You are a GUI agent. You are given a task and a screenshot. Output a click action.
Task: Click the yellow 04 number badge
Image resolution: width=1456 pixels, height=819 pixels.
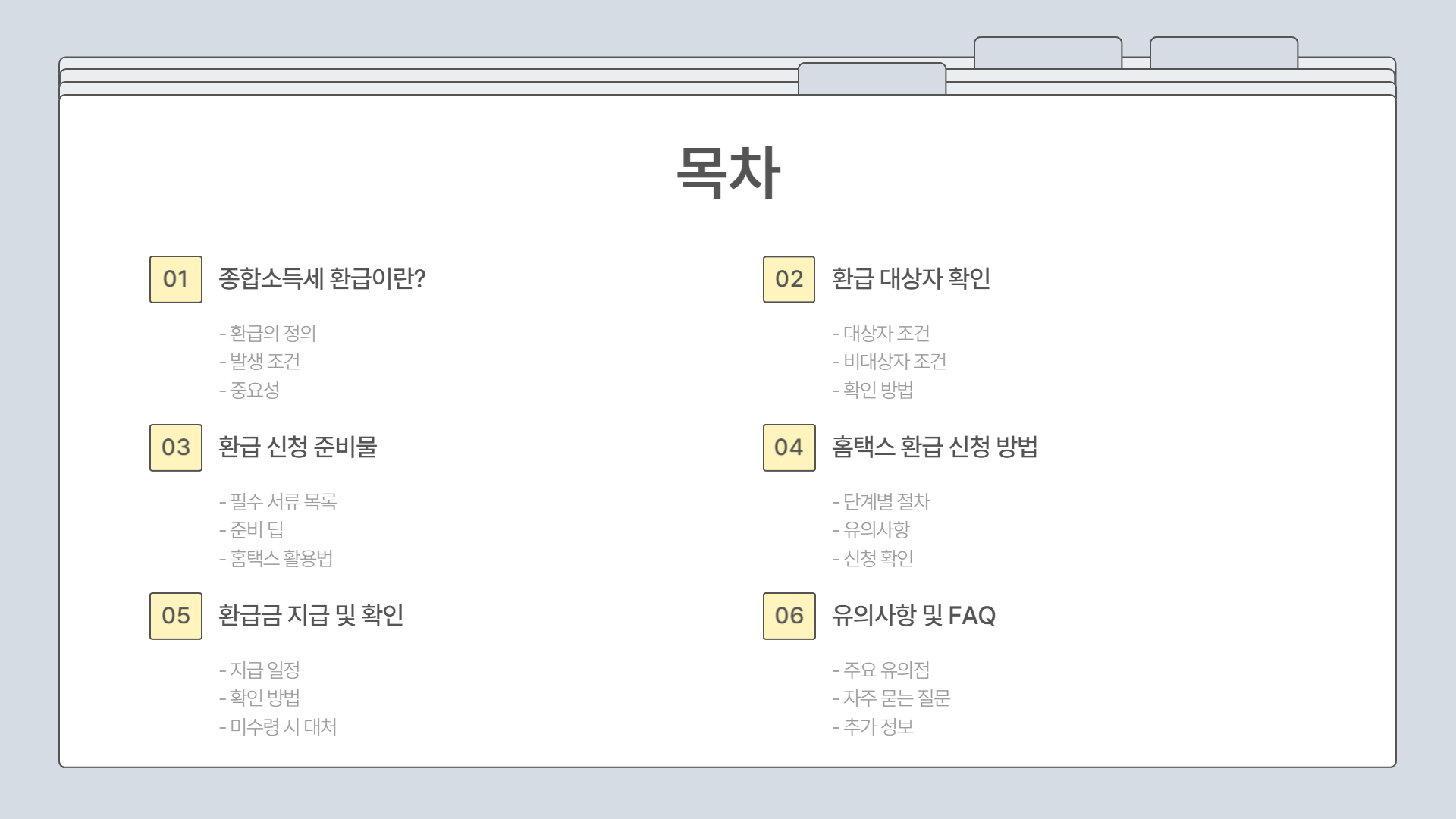(789, 447)
